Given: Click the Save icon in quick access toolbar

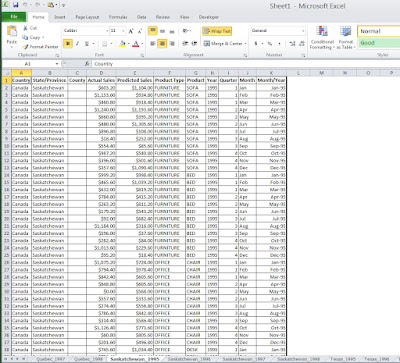Looking at the screenshot, I should [15, 5].
